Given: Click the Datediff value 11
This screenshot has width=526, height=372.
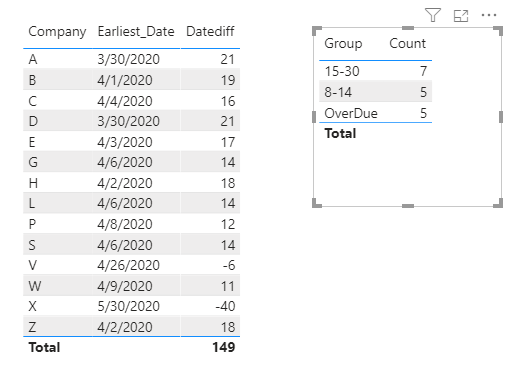Looking at the screenshot, I should pos(228,286).
